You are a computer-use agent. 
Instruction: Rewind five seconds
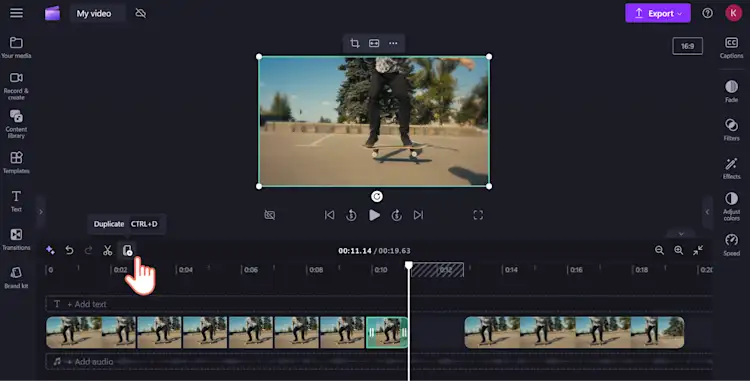pos(352,215)
